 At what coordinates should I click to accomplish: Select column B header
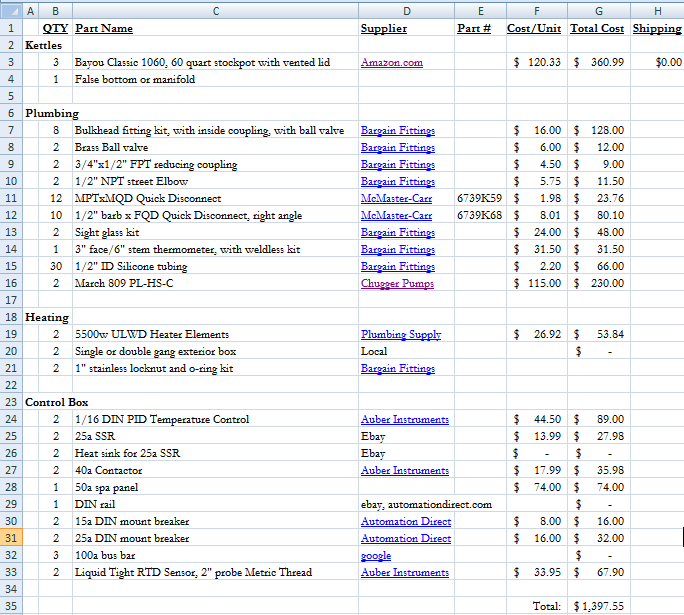click(55, 11)
